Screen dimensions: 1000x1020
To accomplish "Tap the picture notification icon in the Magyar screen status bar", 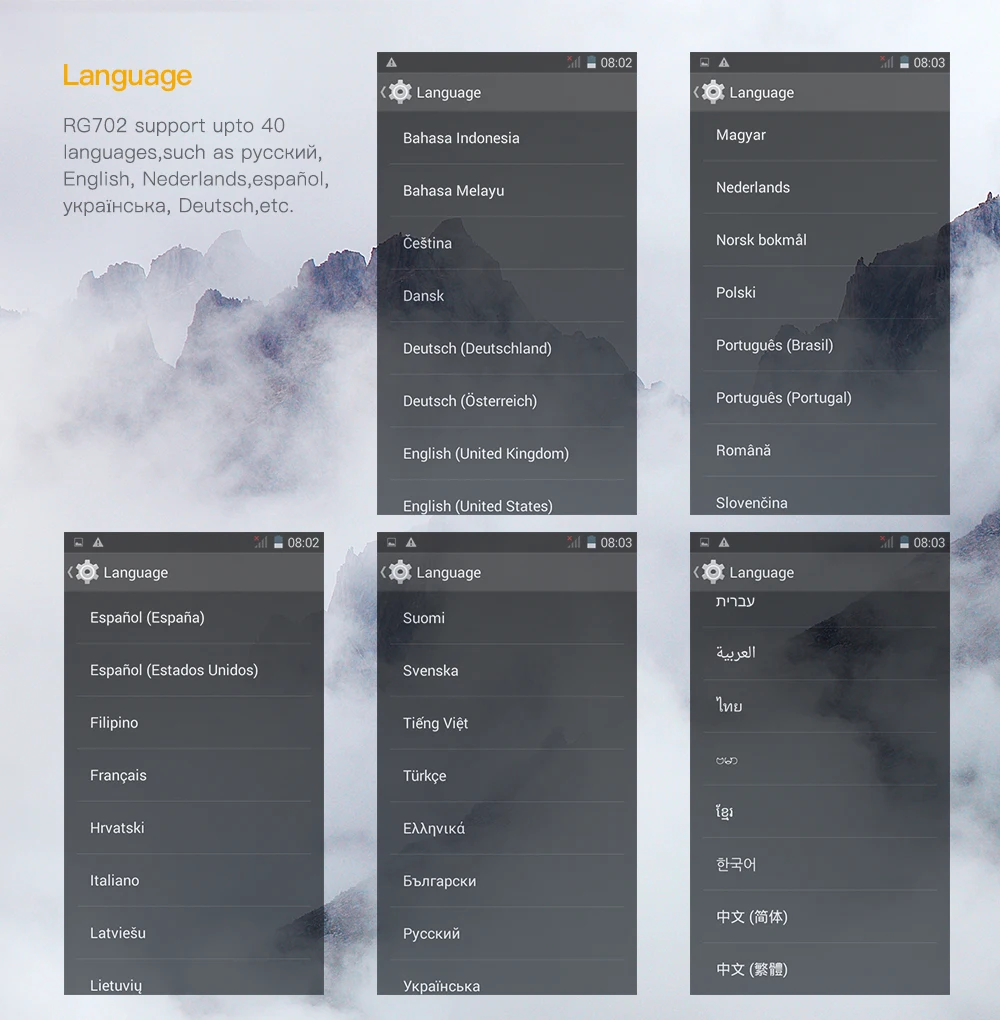I will point(705,62).
